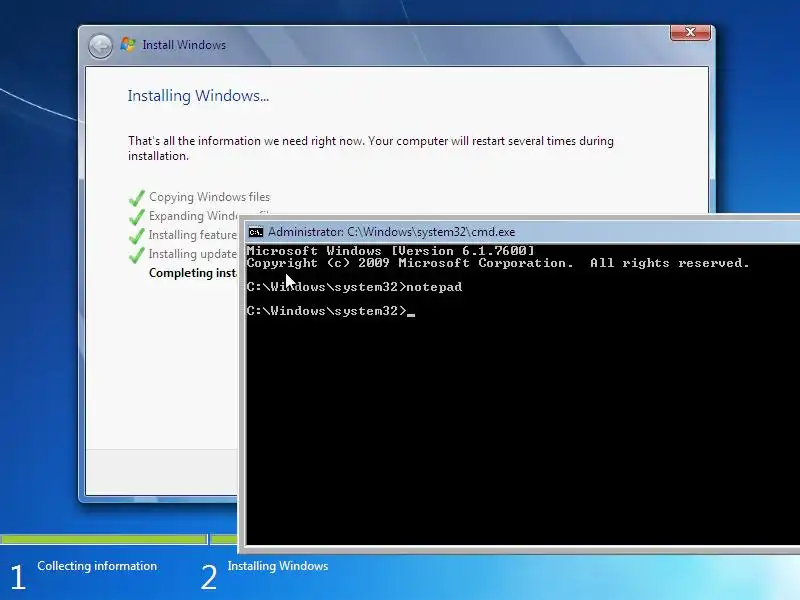Open the cmd.exe window system menu icon
800x600 pixels.
256,232
